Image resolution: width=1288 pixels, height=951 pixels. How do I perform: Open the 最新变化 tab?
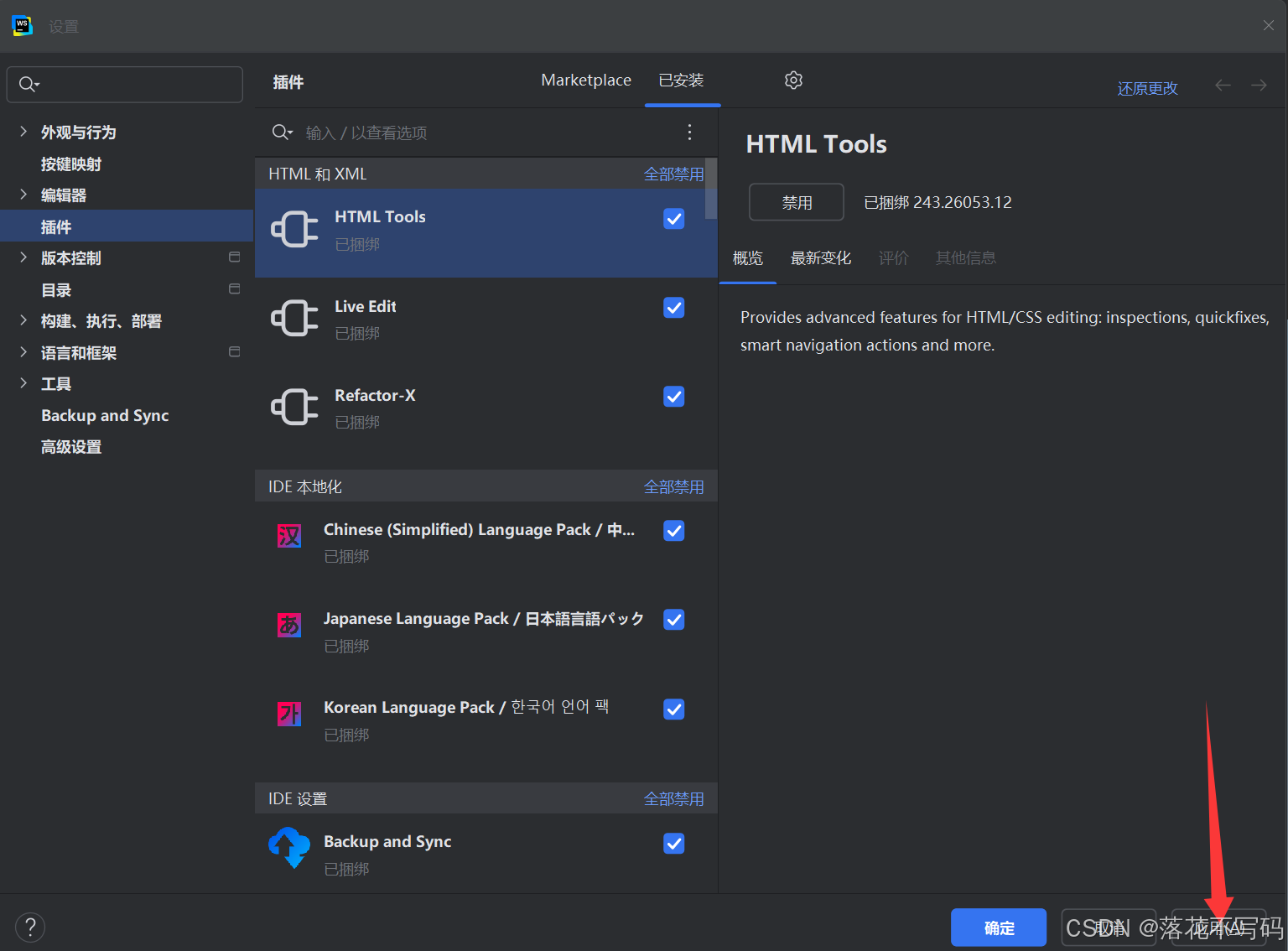coord(820,257)
